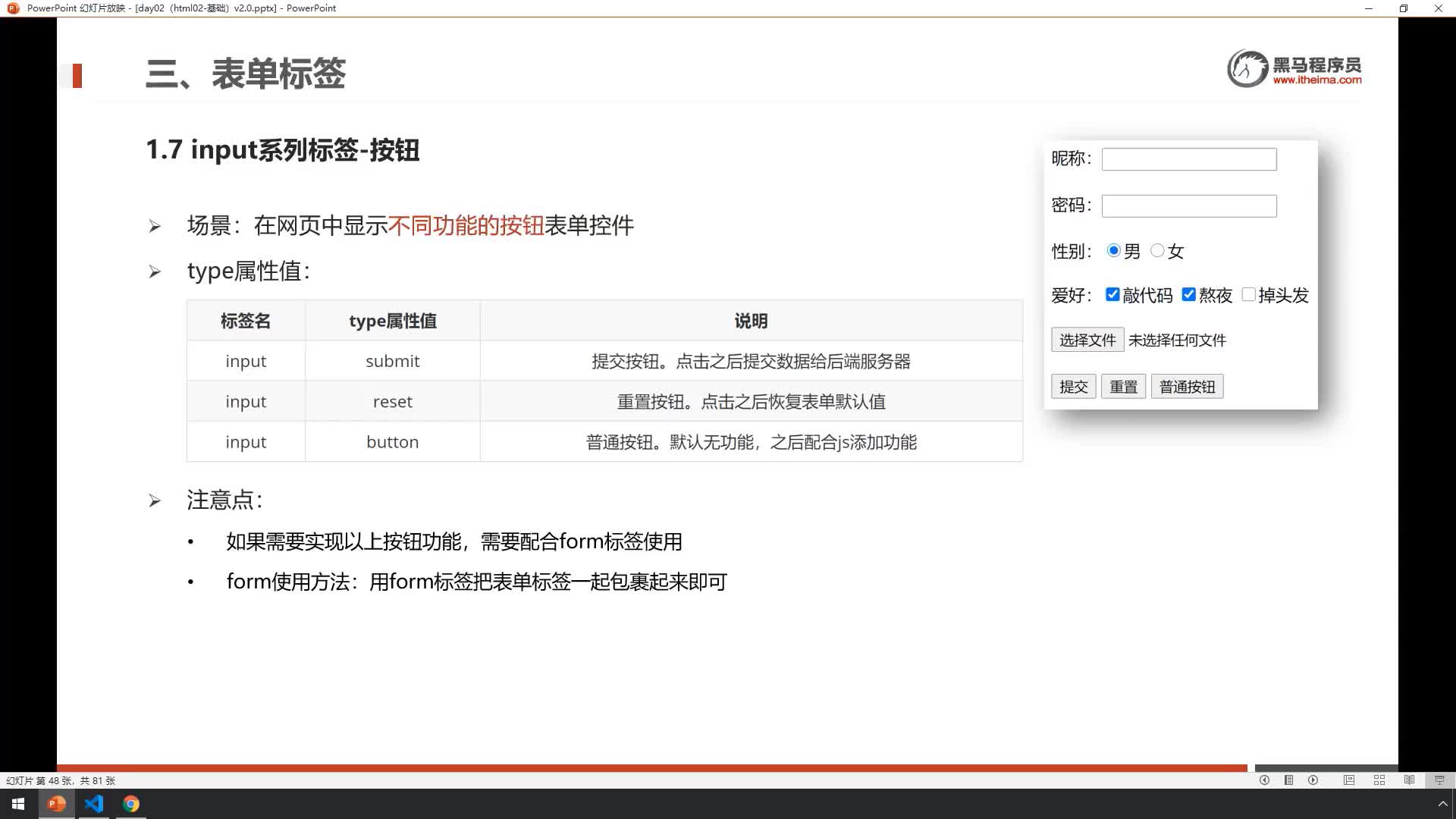Click the 重置 reset button

click(1123, 387)
